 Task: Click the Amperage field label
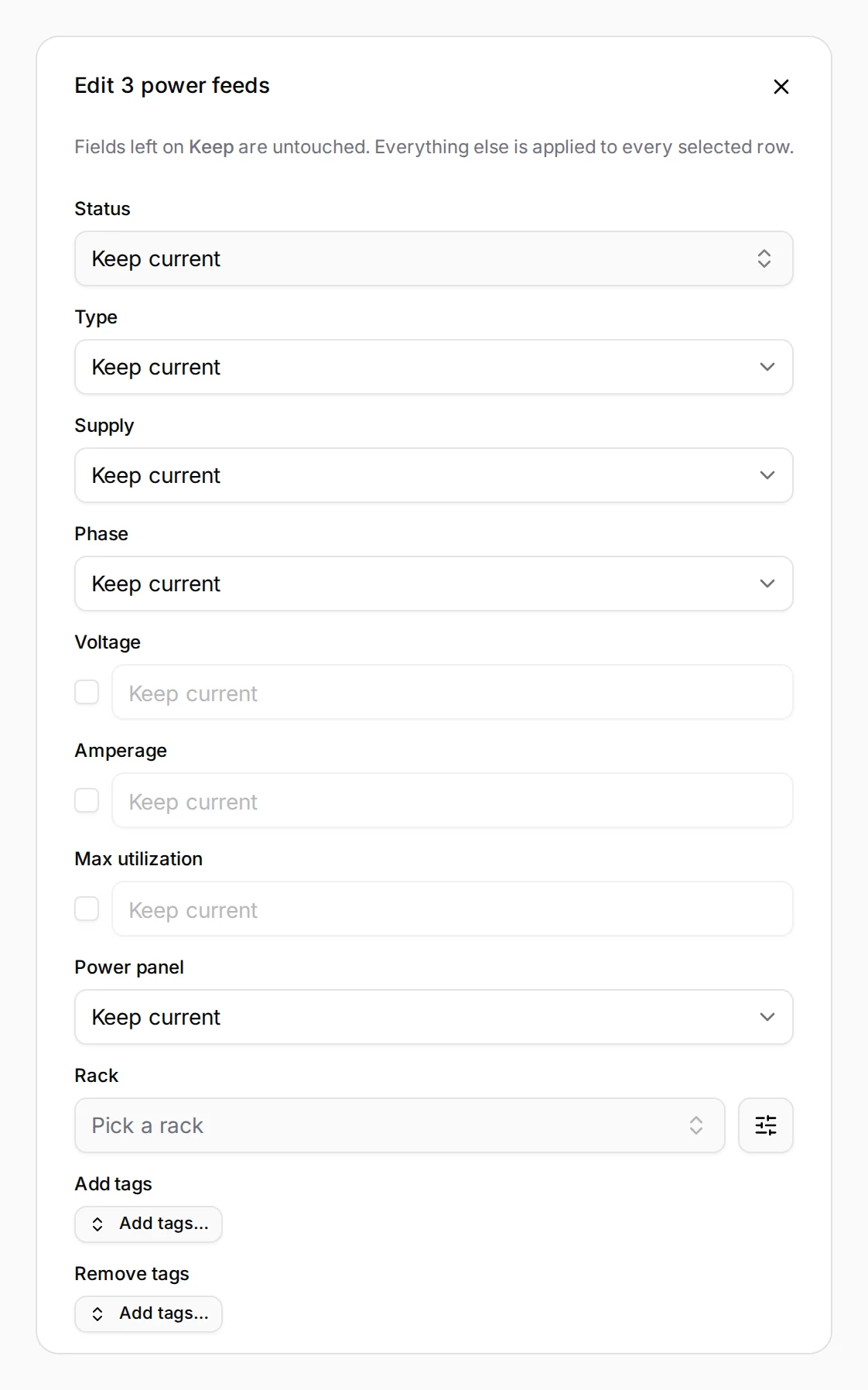click(121, 751)
